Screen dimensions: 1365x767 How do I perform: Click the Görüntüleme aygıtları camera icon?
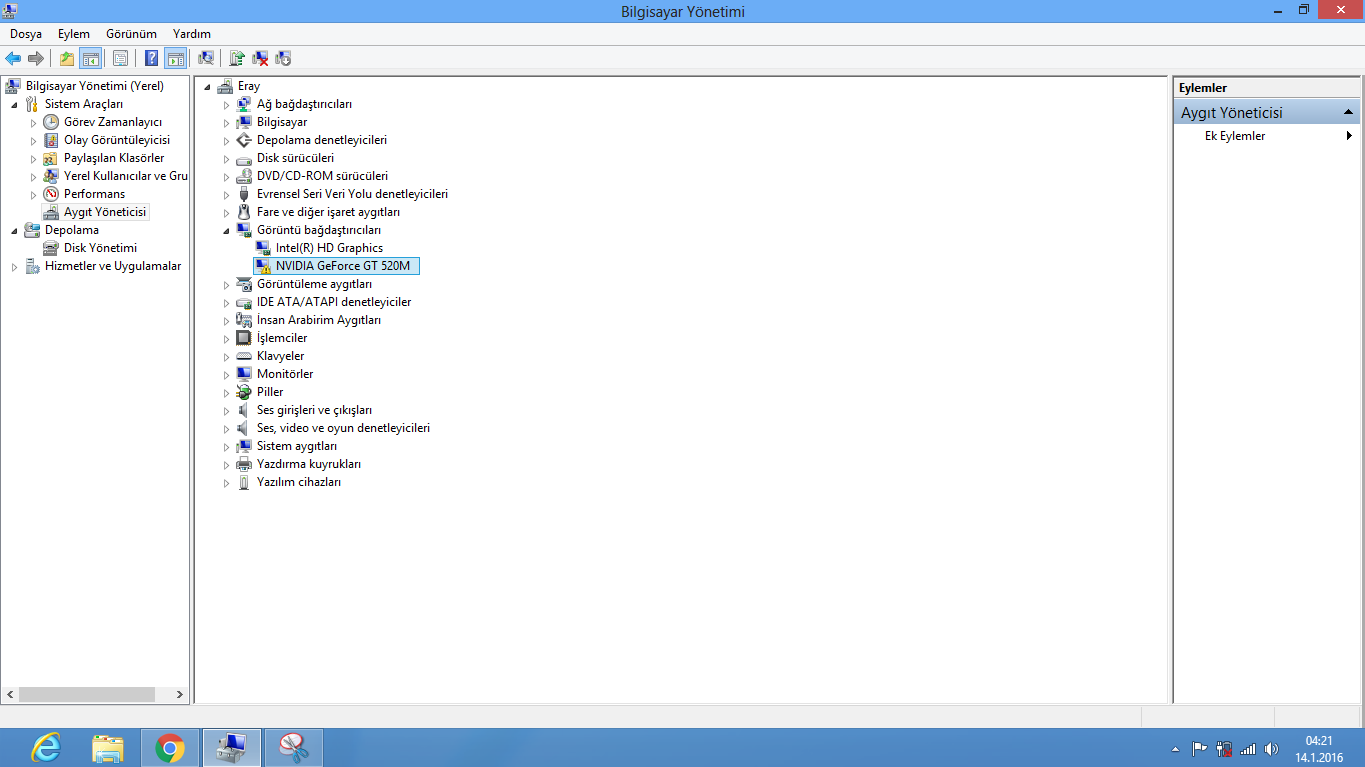tap(244, 284)
